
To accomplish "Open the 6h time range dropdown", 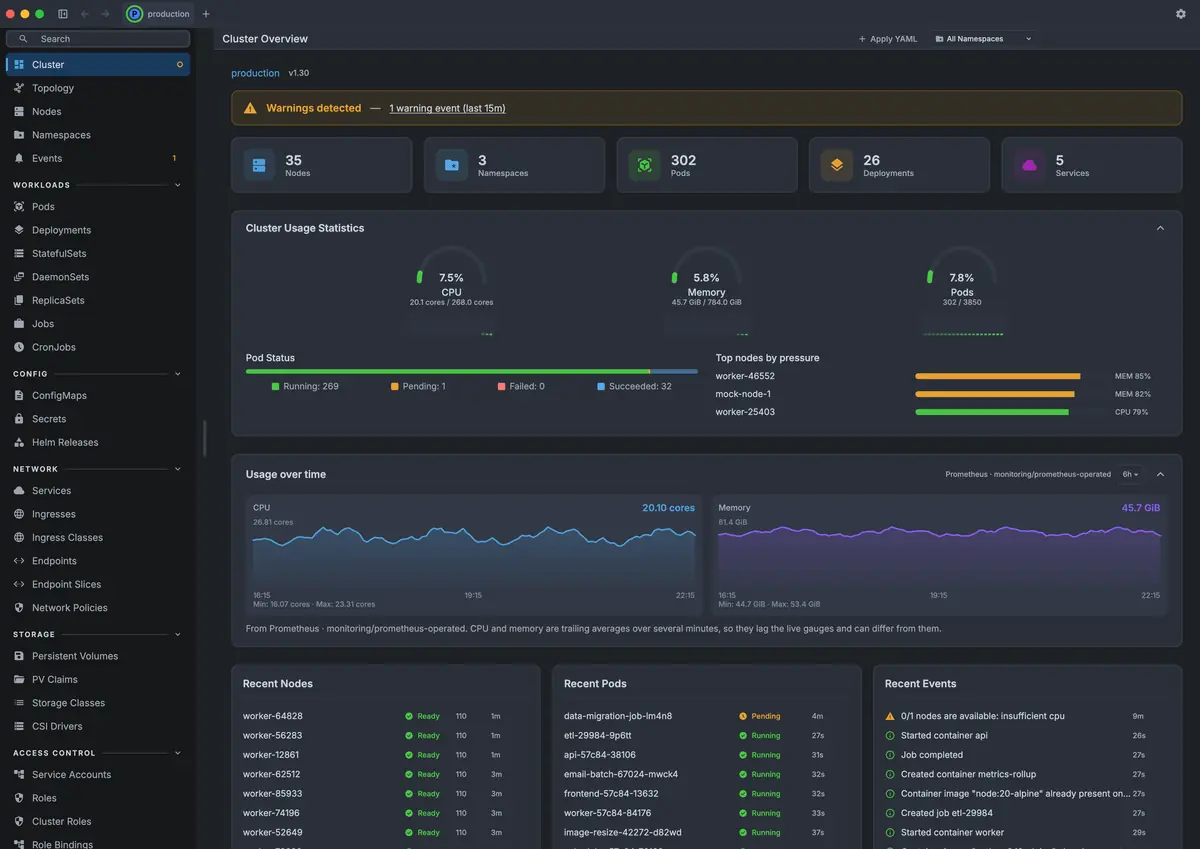I will click(1130, 474).
